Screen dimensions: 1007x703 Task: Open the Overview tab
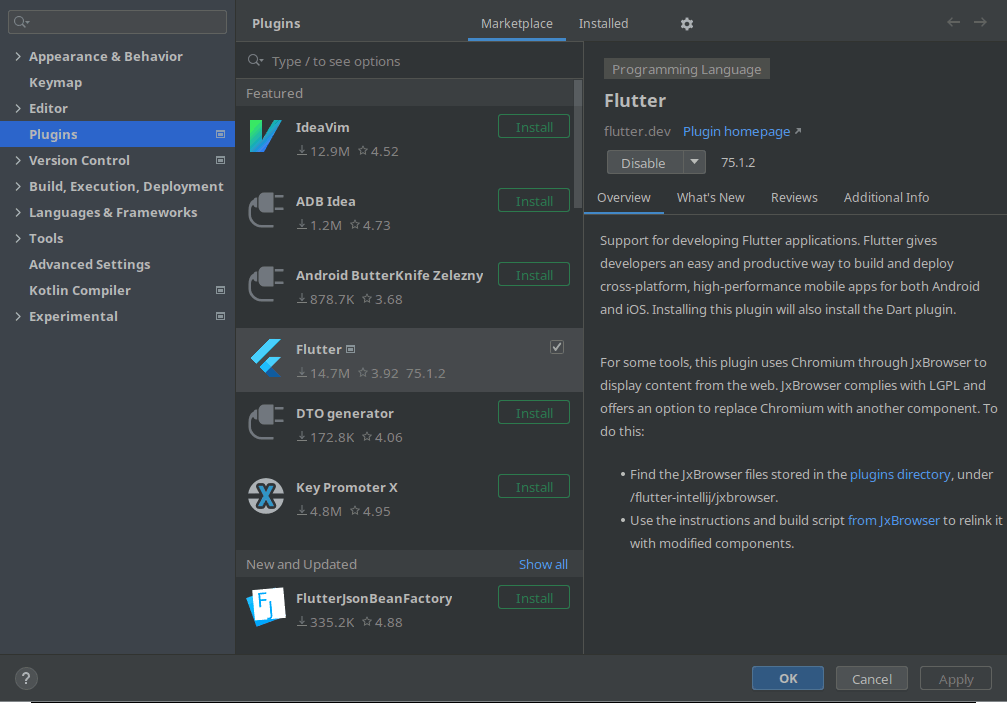pos(624,198)
